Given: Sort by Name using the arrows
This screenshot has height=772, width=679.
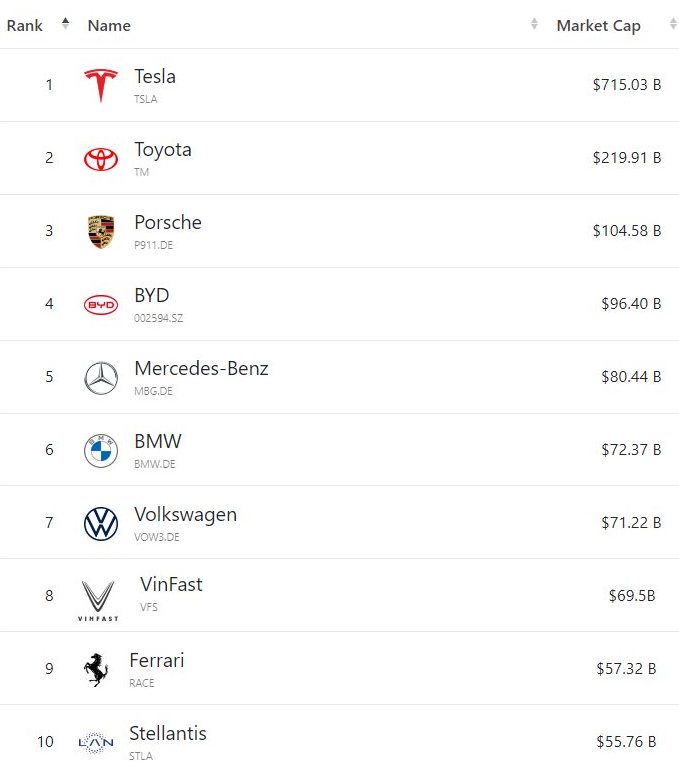Looking at the screenshot, I should click(x=534, y=23).
